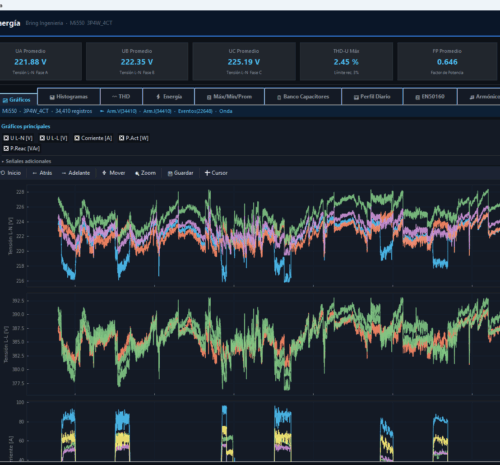Click the Energía lightning icon
Screen dimensions: 500x465
tap(158, 97)
